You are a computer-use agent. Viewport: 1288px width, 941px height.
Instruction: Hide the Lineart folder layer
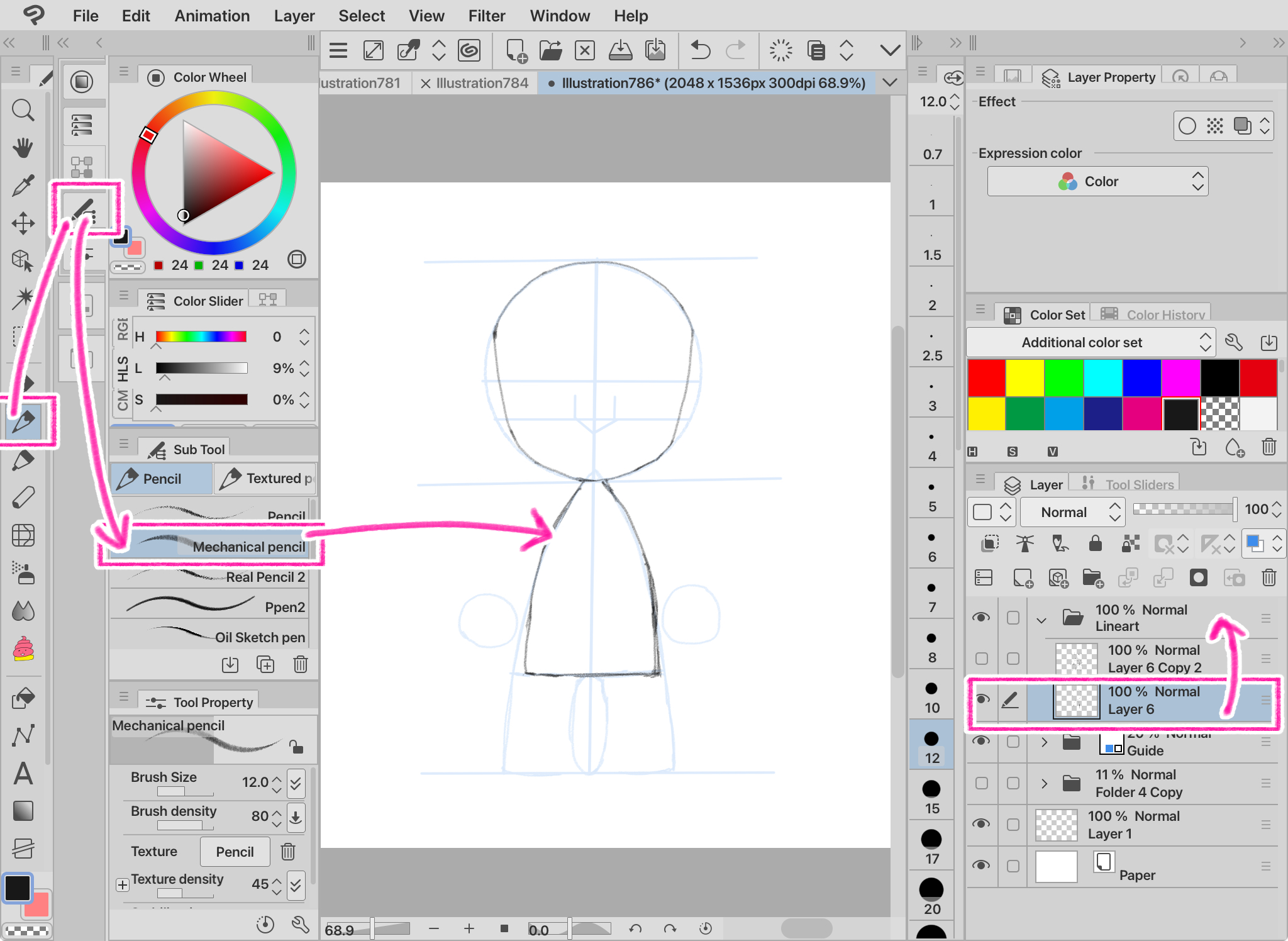[981, 618]
